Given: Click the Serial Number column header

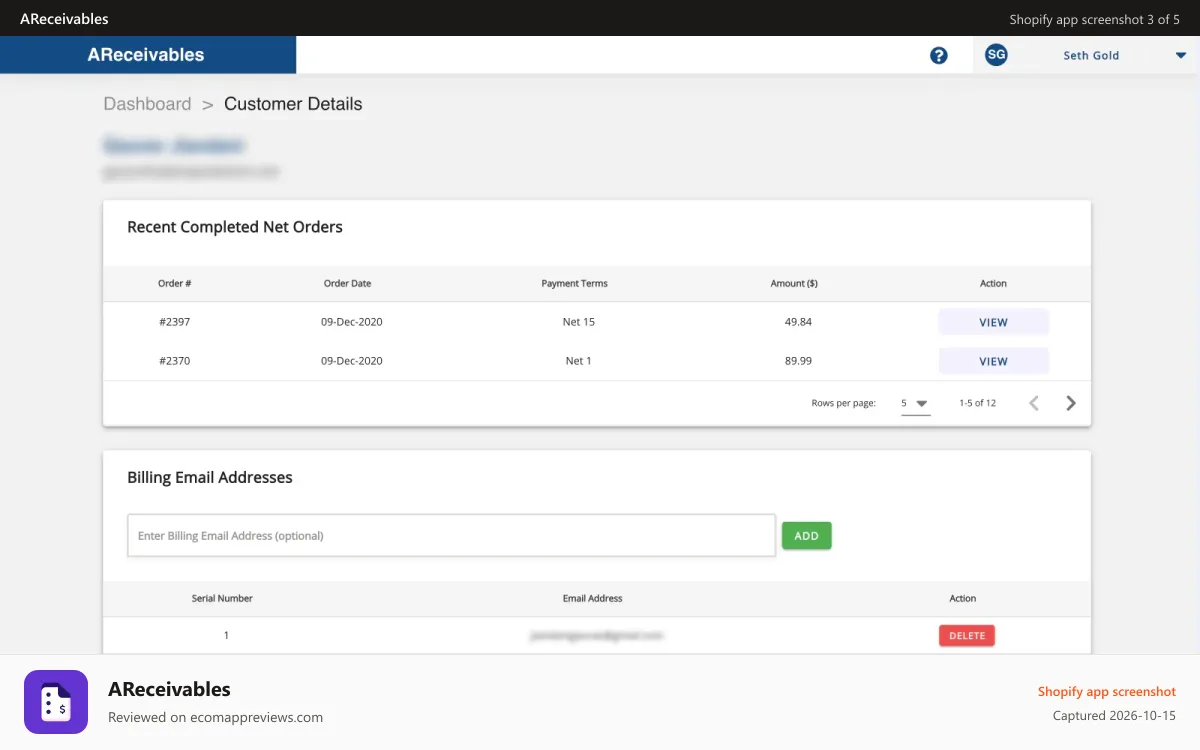Looking at the screenshot, I should pos(222,599).
